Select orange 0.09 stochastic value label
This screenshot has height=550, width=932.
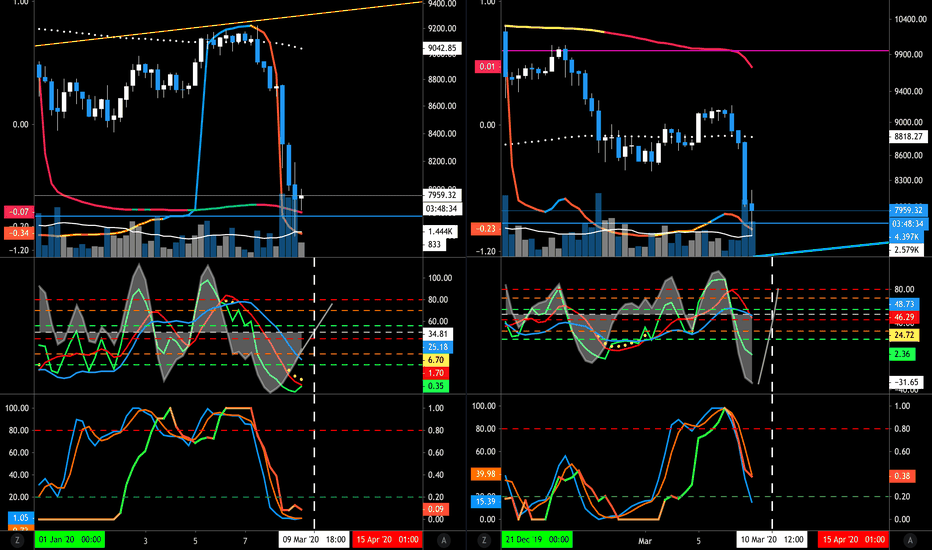[x=436, y=509]
